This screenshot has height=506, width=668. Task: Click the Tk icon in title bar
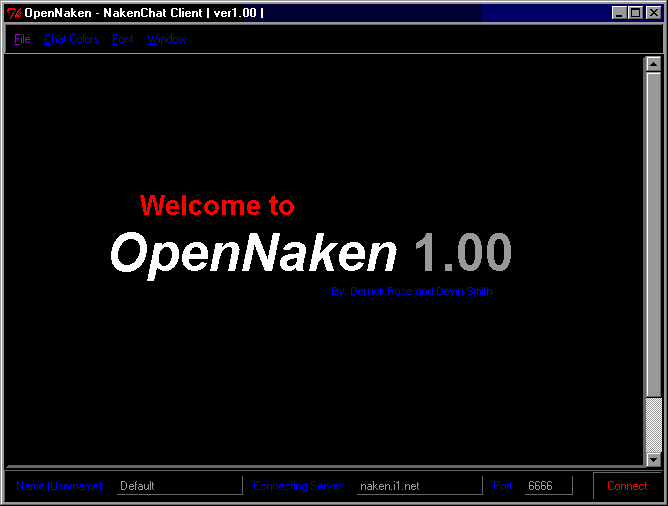click(14, 13)
